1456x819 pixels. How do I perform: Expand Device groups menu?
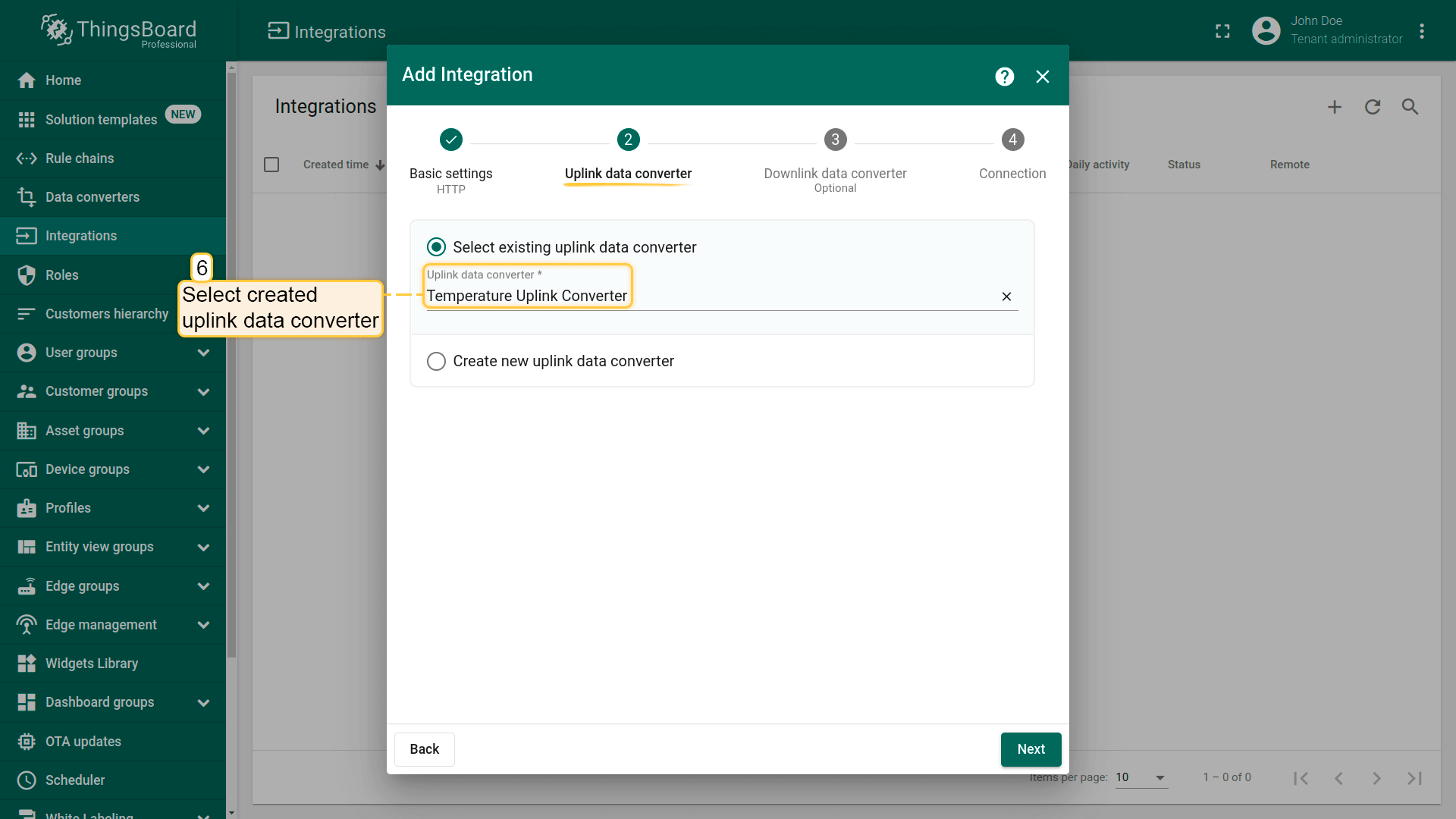pyautogui.click(x=203, y=469)
